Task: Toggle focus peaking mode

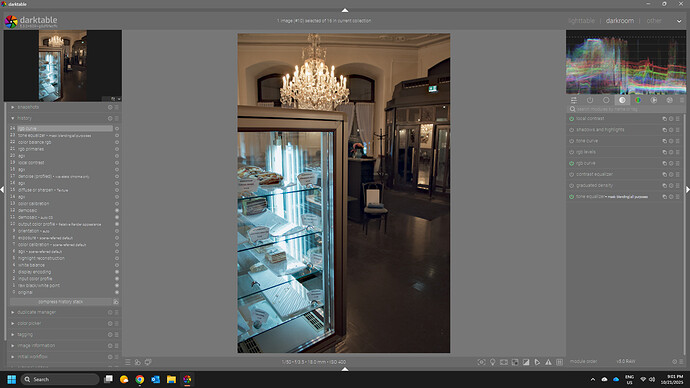Action: click(481, 362)
